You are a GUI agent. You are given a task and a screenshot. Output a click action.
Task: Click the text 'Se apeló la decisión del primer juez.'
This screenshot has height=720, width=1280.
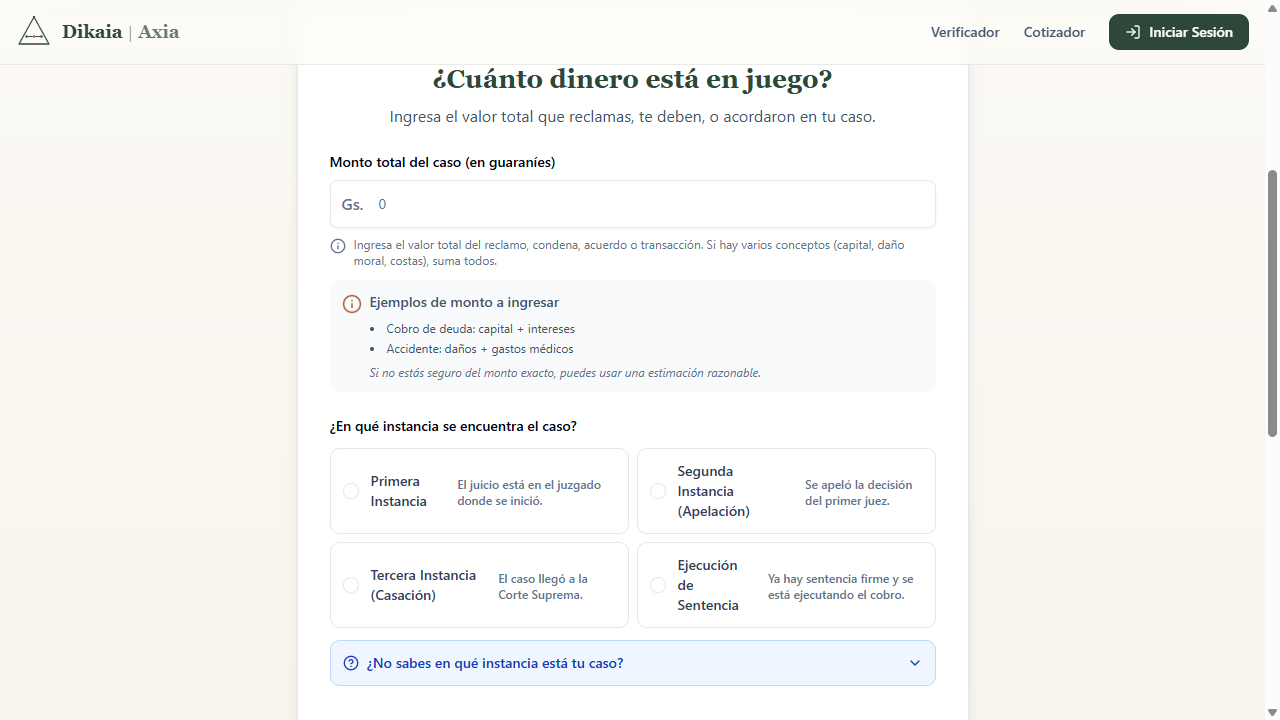tap(859, 492)
